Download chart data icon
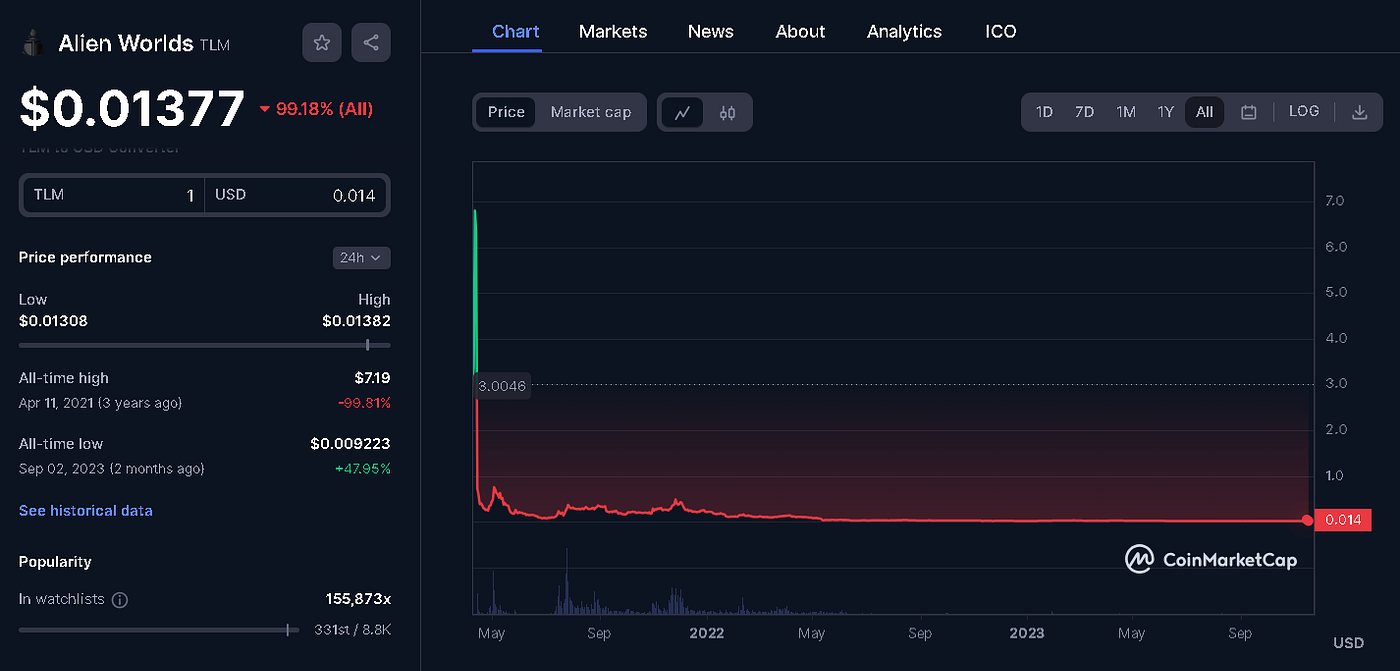Viewport: 1400px width, 671px height. click(x=1359, y=112)
